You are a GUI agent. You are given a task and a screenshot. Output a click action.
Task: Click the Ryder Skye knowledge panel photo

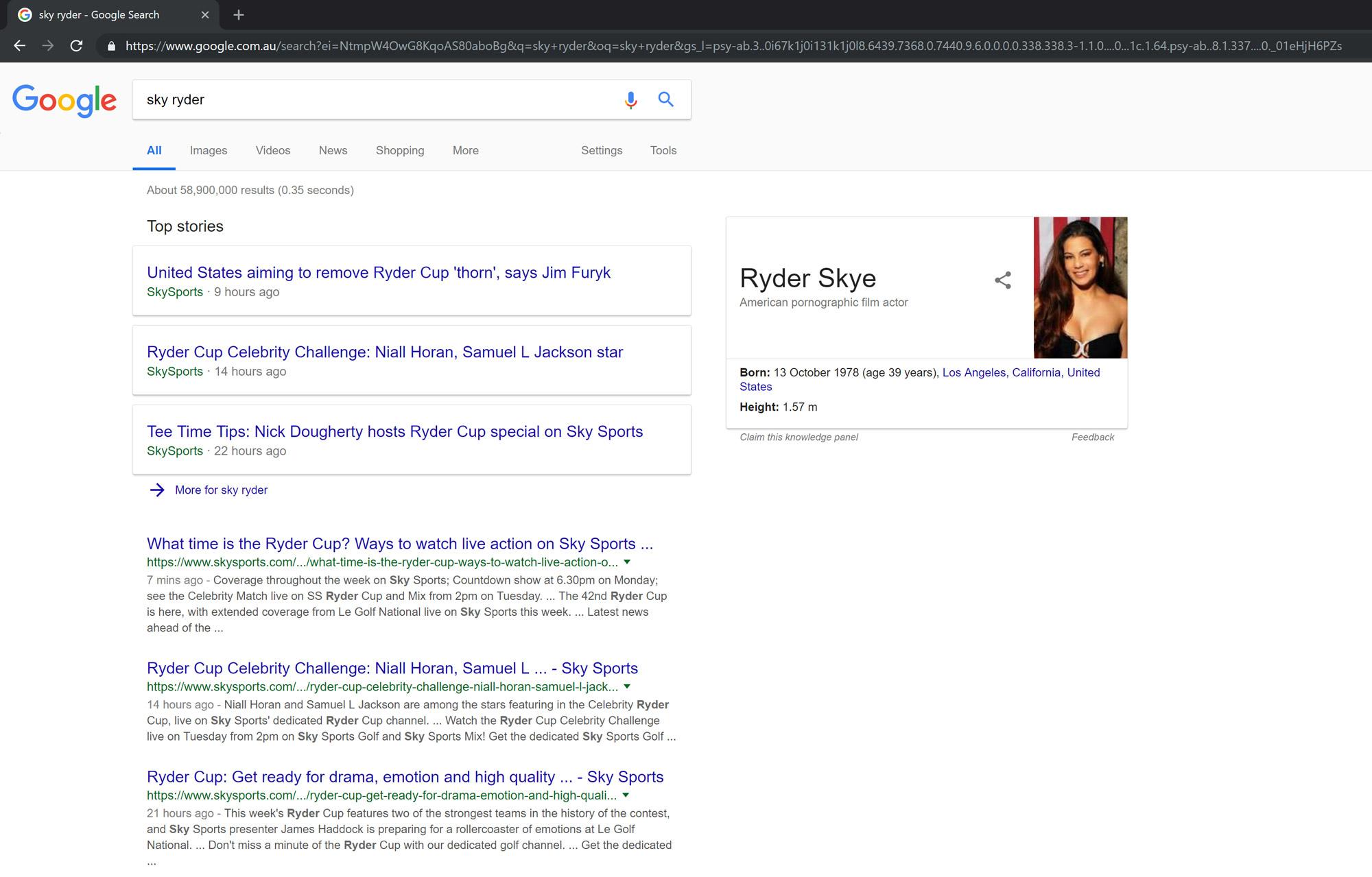point(1080,287)
